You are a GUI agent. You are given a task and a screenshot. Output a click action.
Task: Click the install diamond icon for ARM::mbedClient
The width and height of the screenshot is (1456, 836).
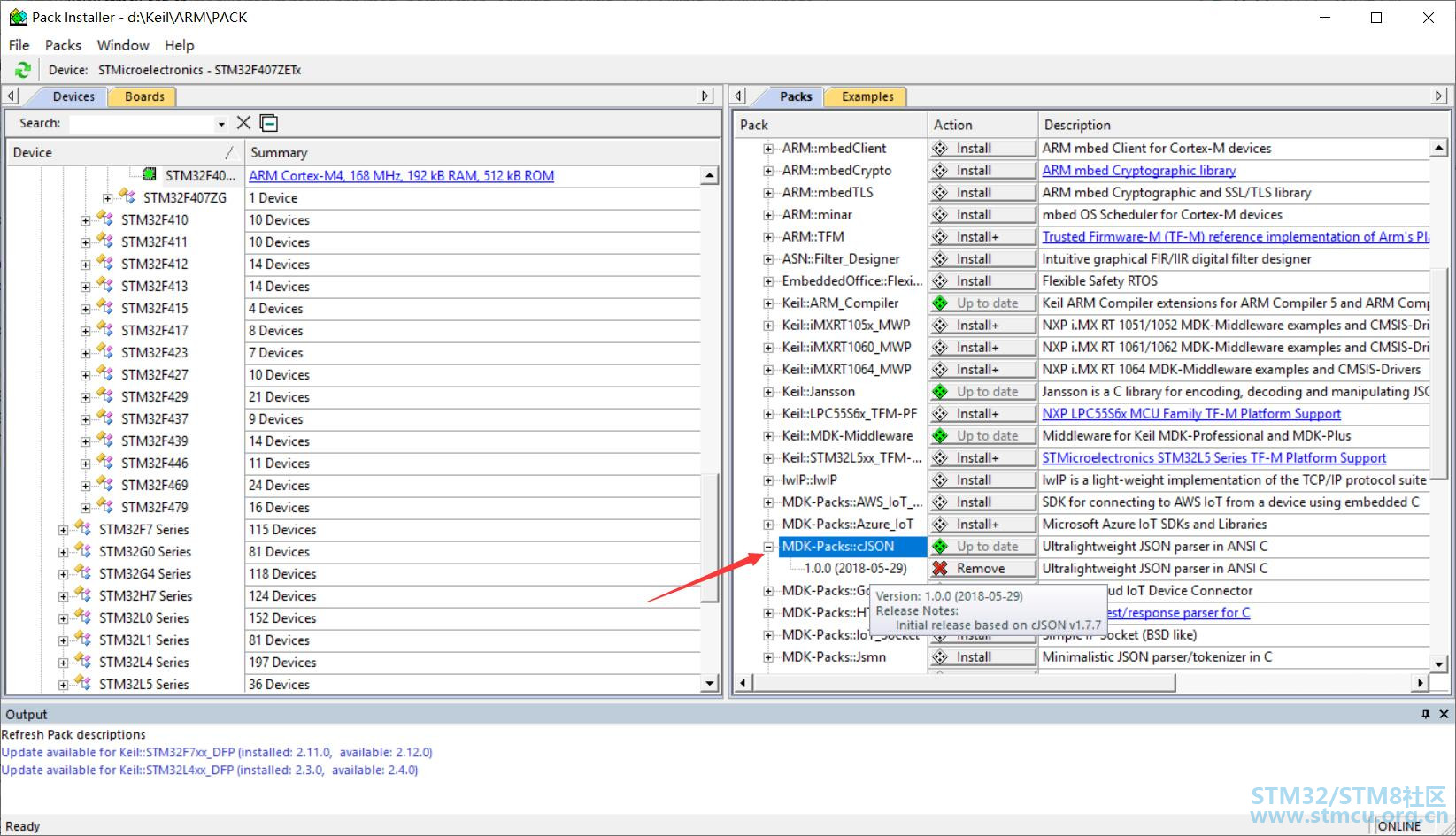tap(940, 148)
